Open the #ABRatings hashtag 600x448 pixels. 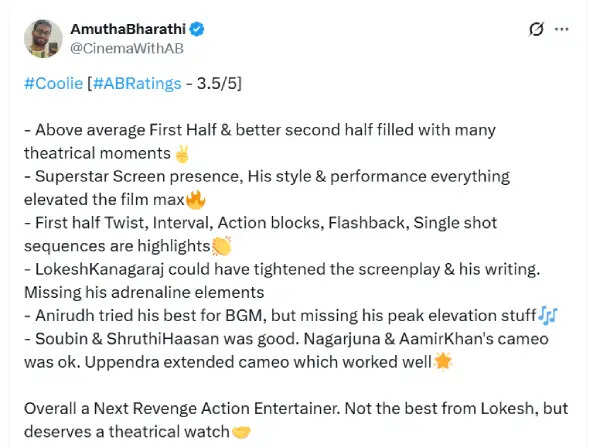(x=140, y=84)
